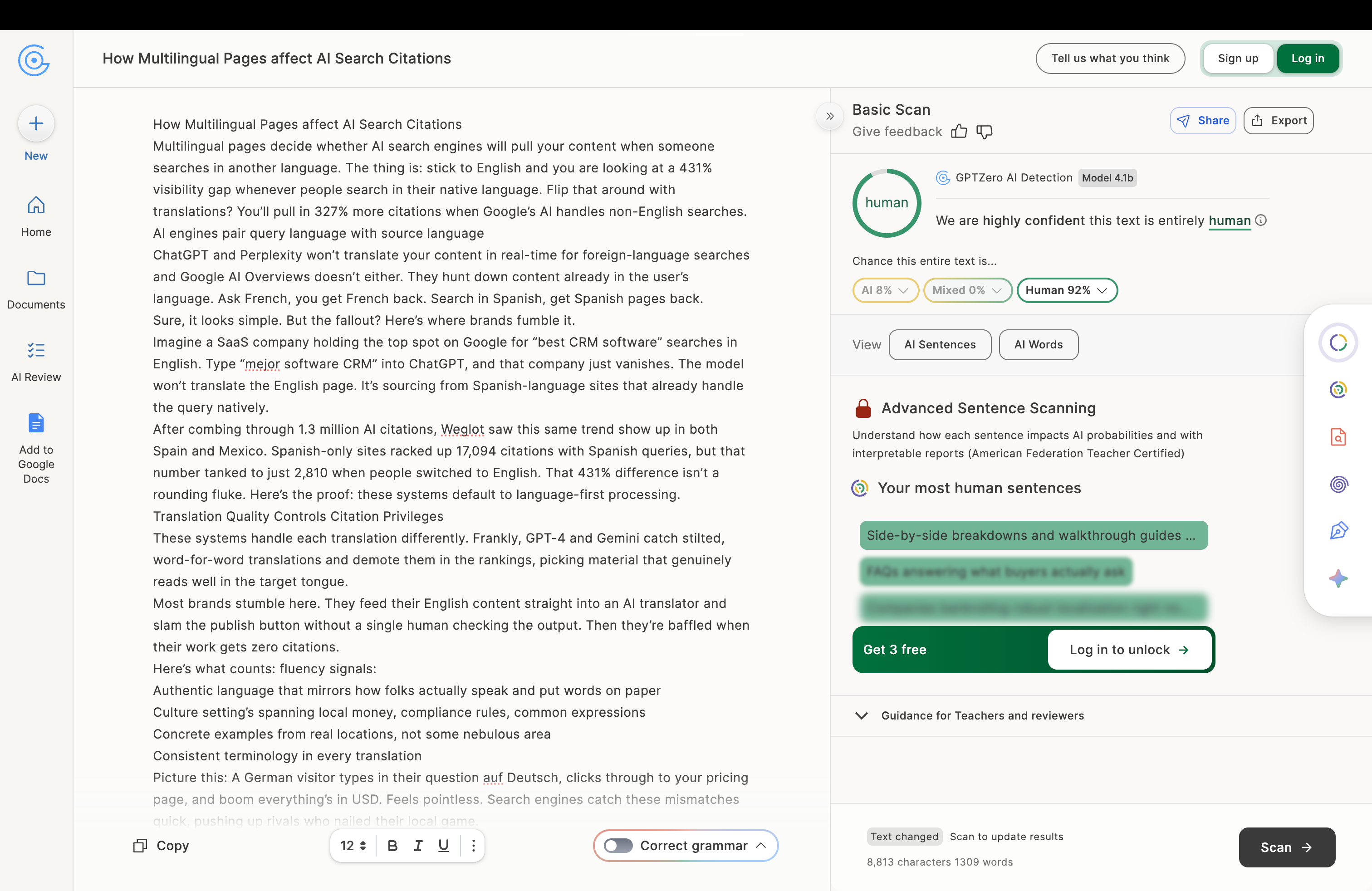The height and width of the screenshot is (891, 1372).
Task: Open the colorful sparkle AI tool icon
Action: pos(1338,578)
